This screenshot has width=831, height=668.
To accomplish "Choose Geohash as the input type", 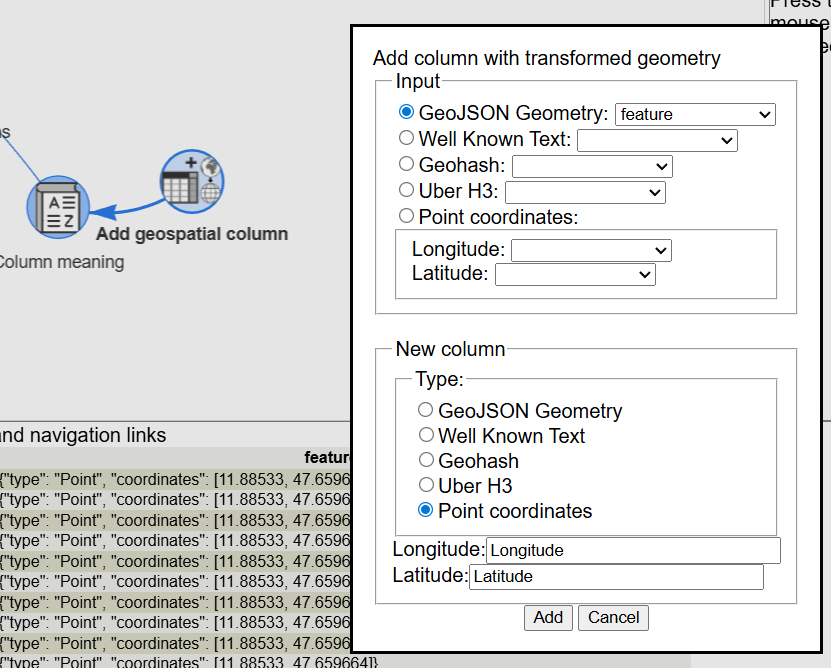I will point(406,164).
